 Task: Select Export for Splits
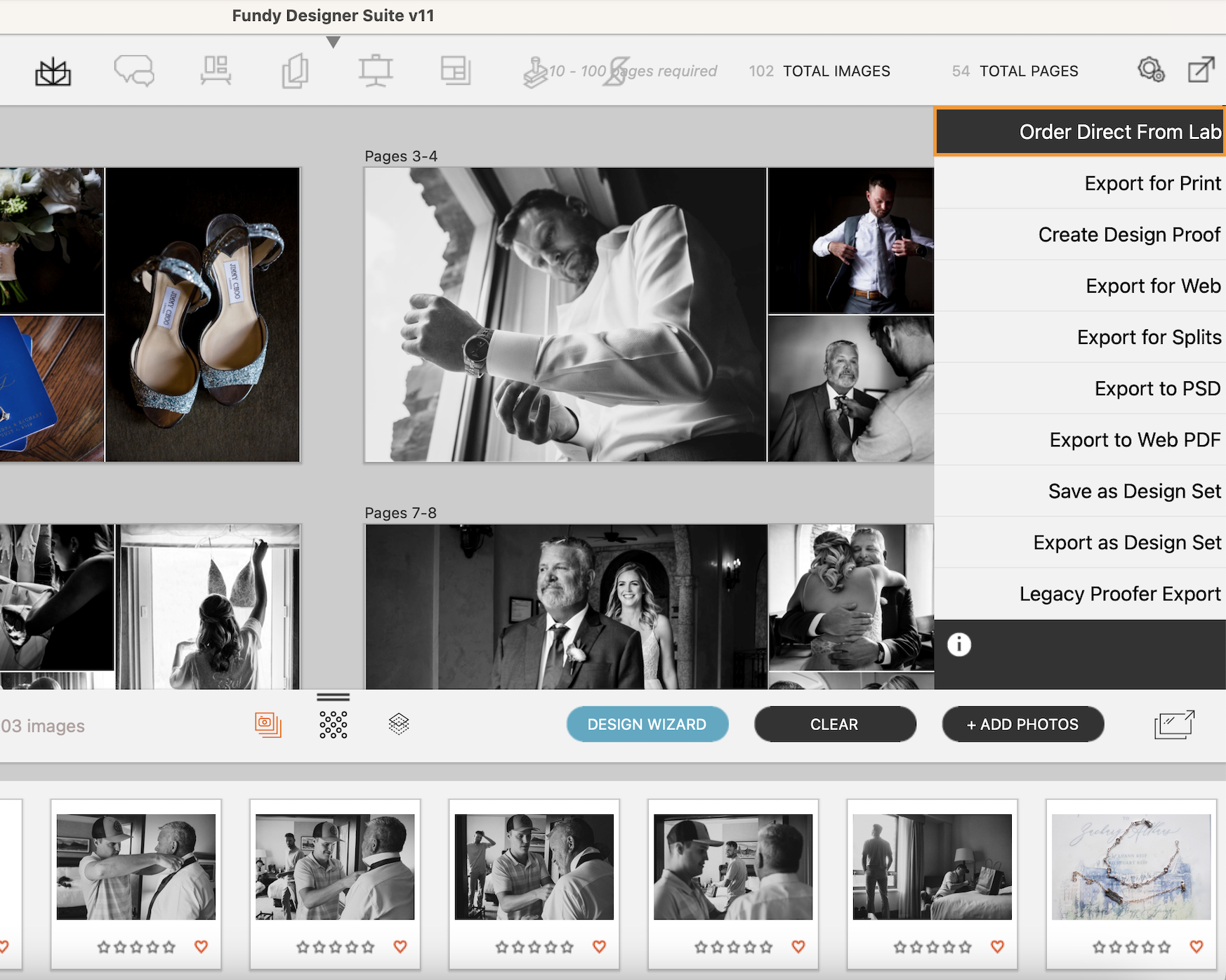[x=1080, y=337]
